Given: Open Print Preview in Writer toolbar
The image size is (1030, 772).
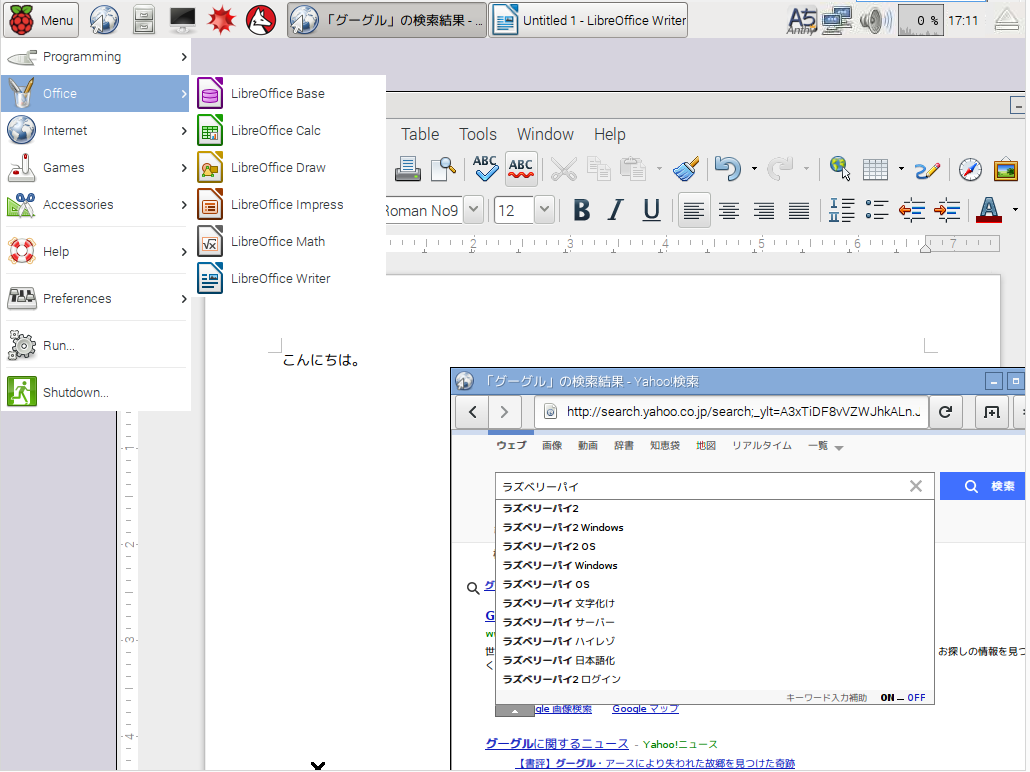Looking at the screenshot, I should point(443,170).
